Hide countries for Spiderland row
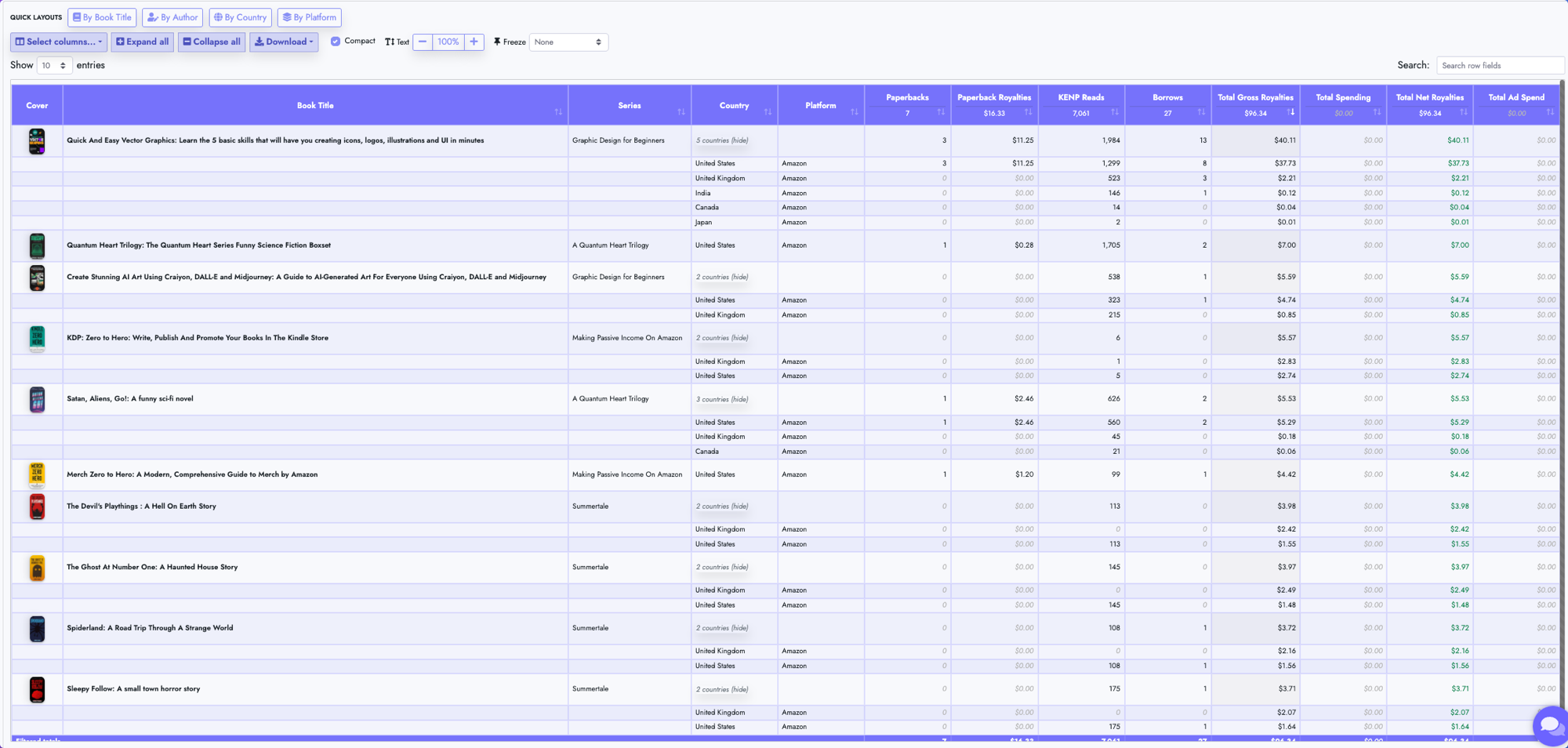This screenshot has height=748, width=1568. click(722, 628)
